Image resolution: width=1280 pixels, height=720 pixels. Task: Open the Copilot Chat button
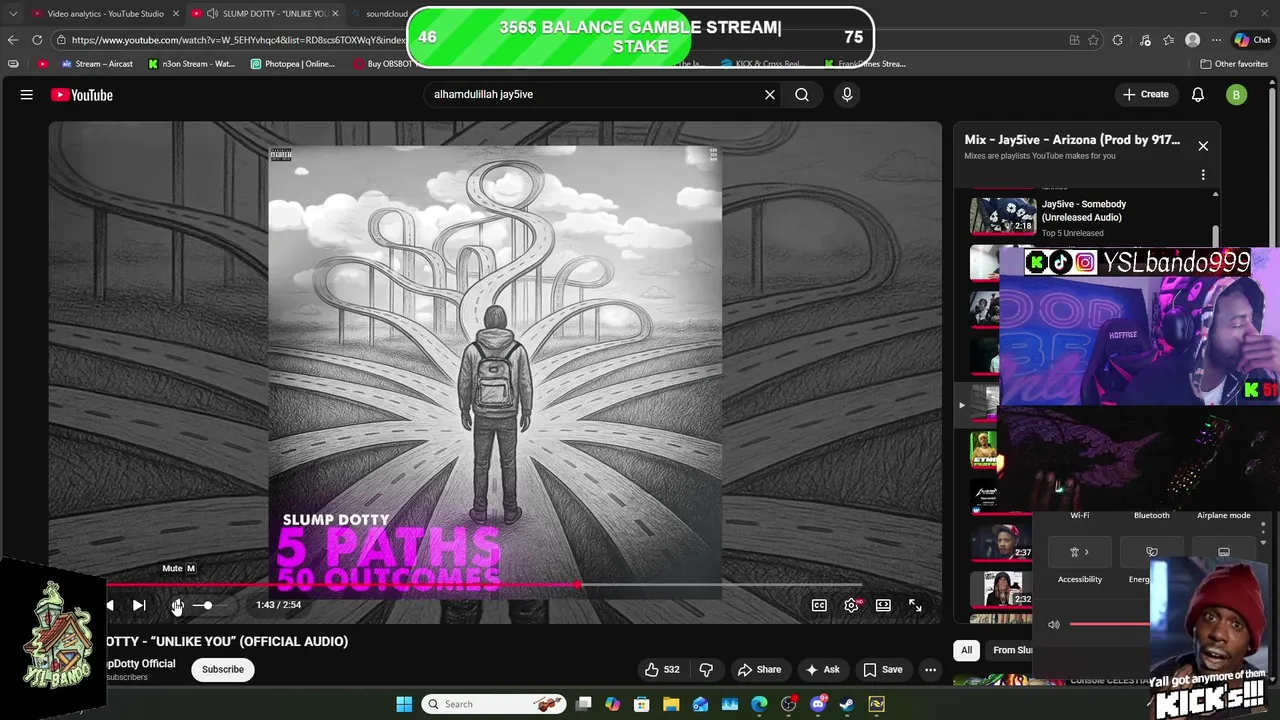click(1252, 40)
